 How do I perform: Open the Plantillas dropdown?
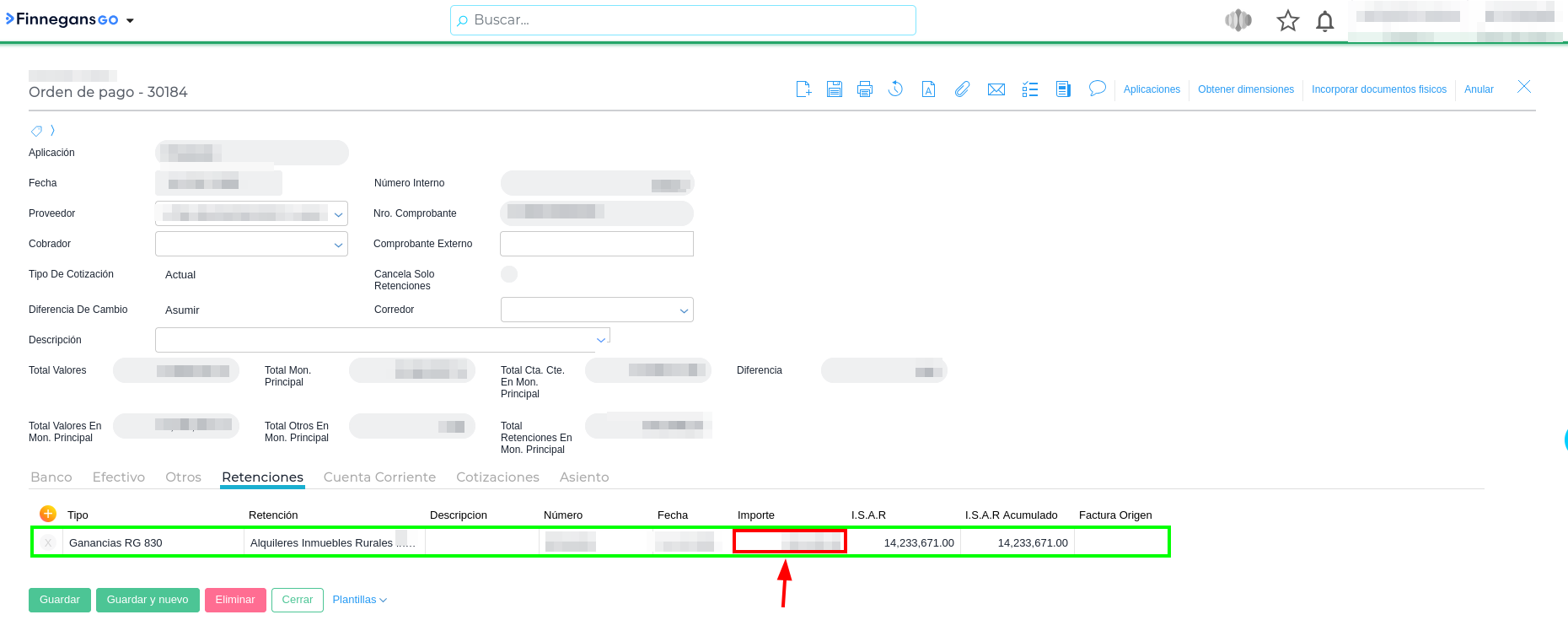tap(360, 600)
